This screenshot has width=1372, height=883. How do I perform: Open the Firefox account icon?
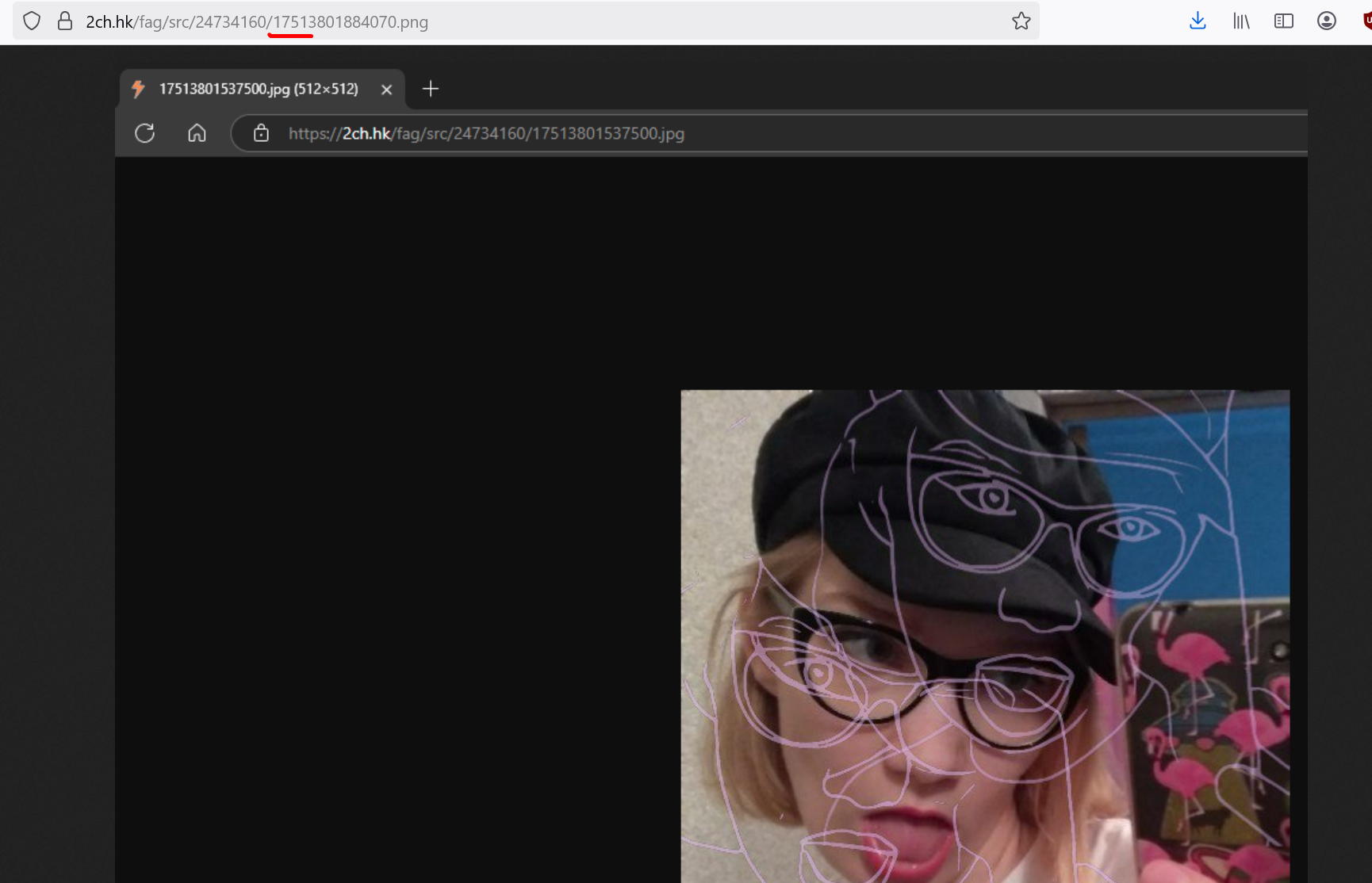click(x=1327, y=21)
